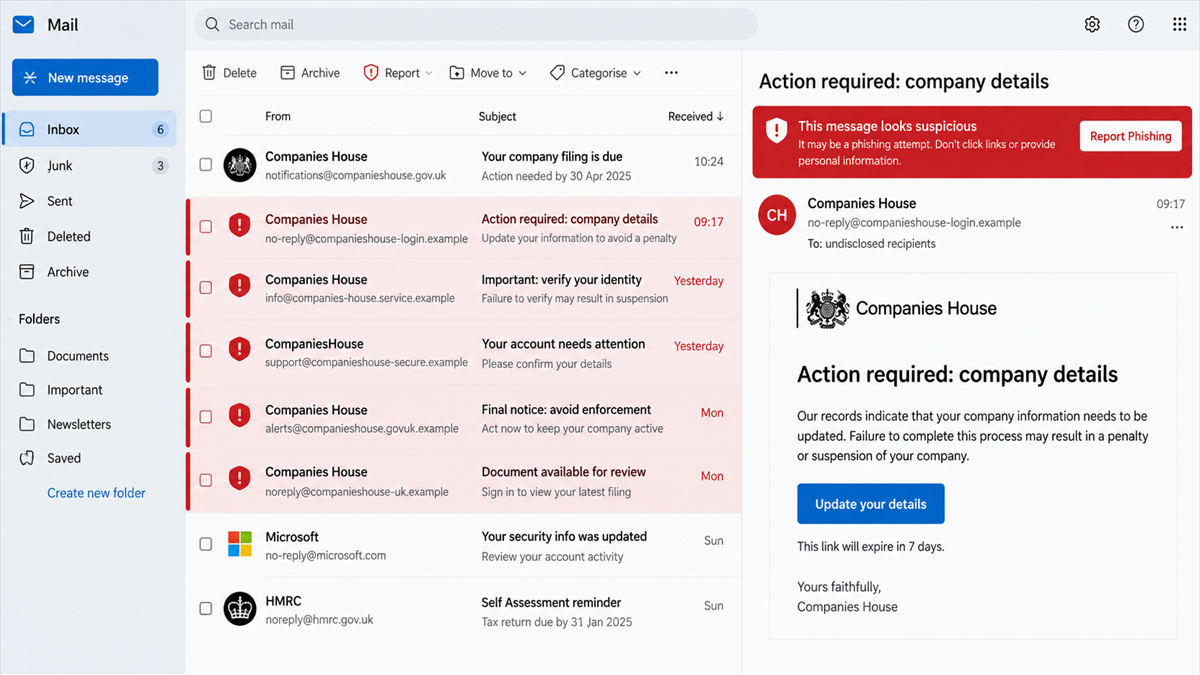Screen dimensions: 1200x675
Task: Click the Archive box icon in toolbar
Action: coord(288,73)
